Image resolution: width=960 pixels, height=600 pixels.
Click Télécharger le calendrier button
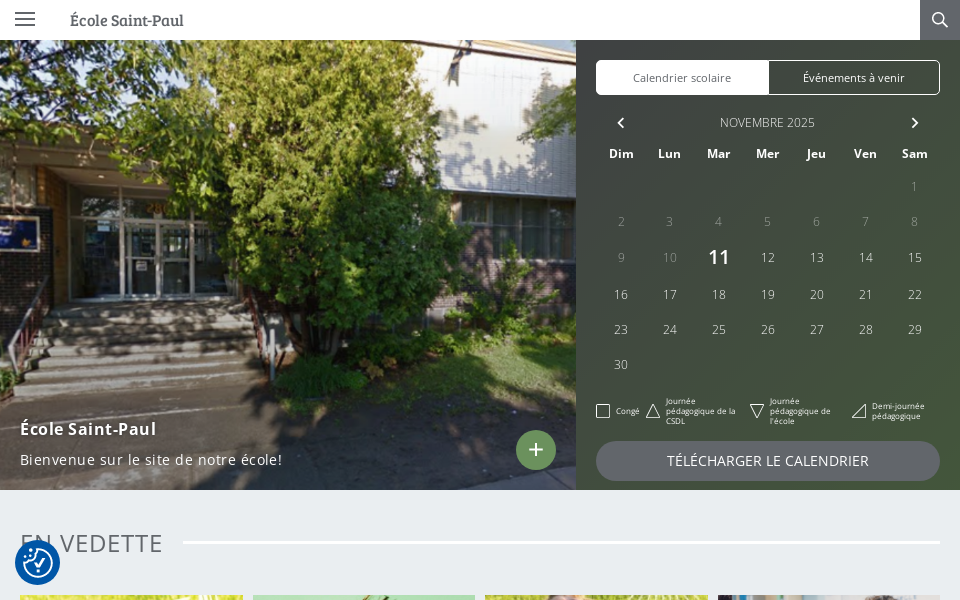point(768,461)
